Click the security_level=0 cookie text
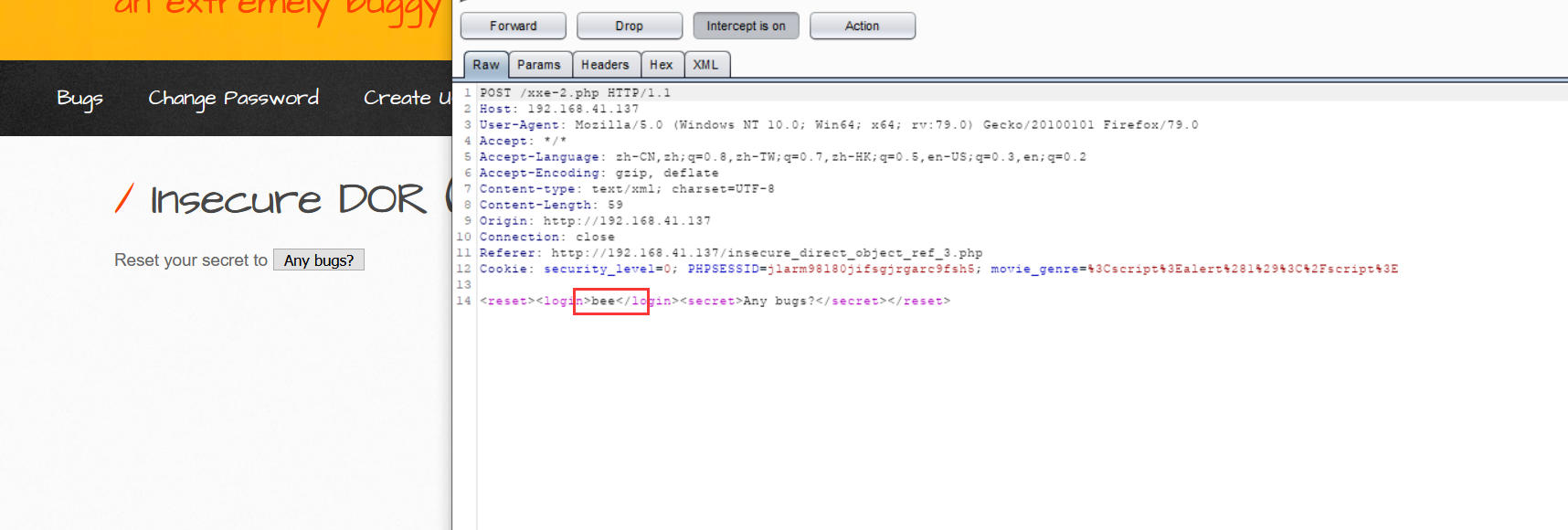 pyautogui.click(x=608, y=269)
